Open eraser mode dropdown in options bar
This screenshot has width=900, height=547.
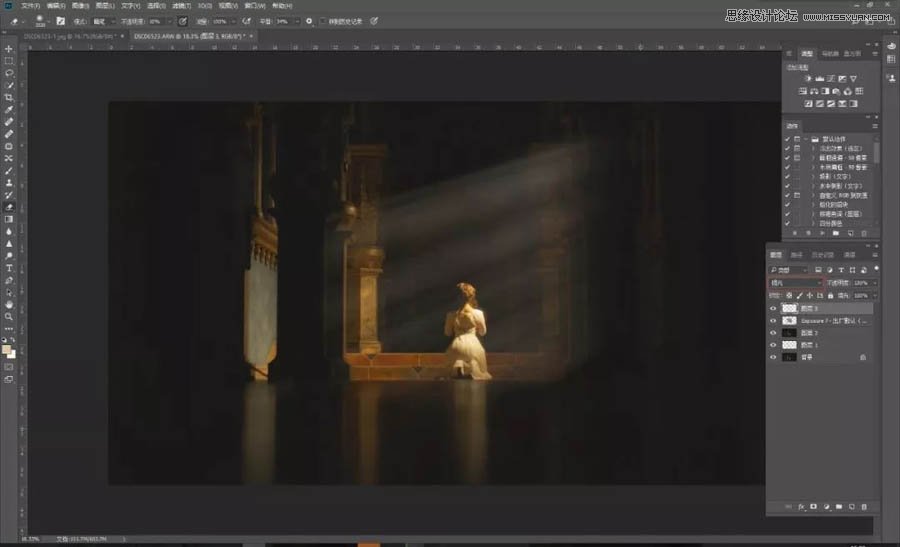103,21
